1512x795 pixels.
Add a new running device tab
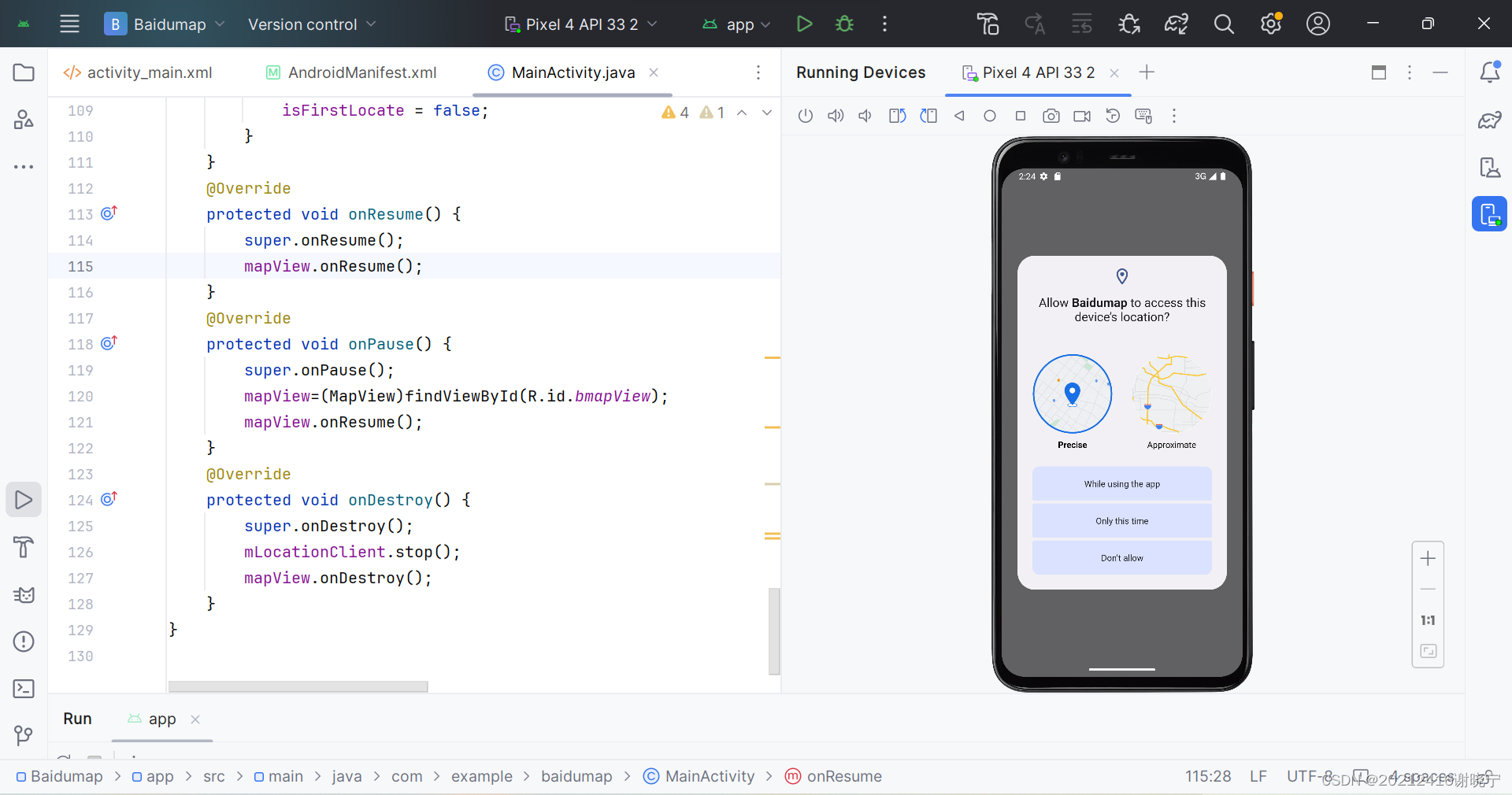click(x=1147, y=72)
